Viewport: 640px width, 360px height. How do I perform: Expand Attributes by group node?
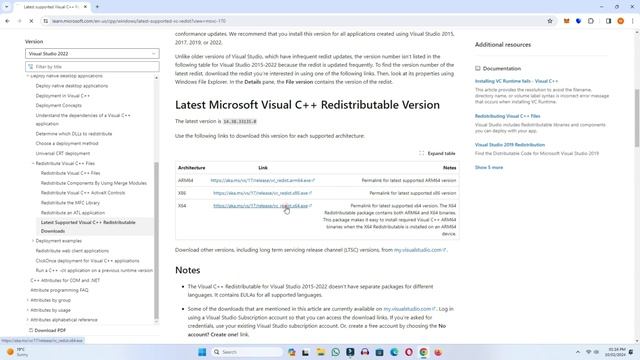(28, 300)
